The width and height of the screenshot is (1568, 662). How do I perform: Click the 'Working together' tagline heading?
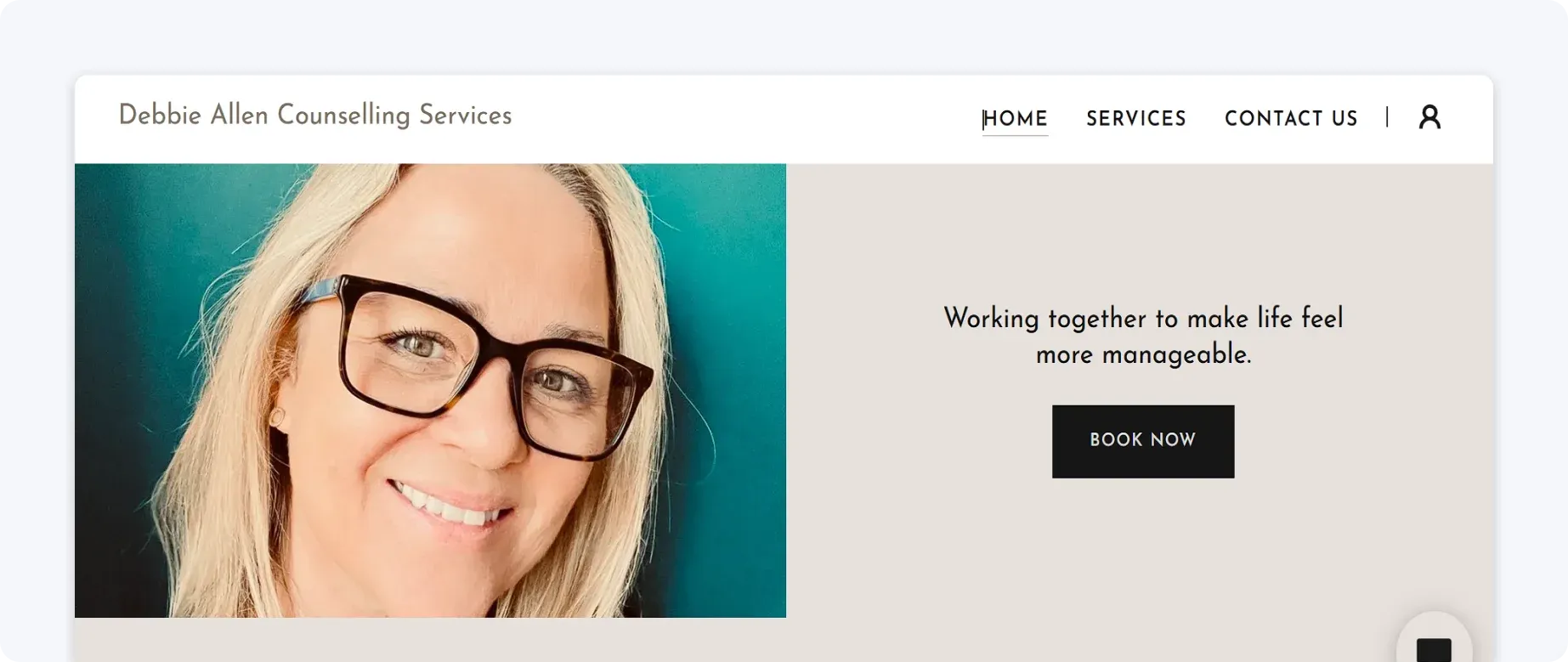pyautogui.click(x=1143, y=319)
